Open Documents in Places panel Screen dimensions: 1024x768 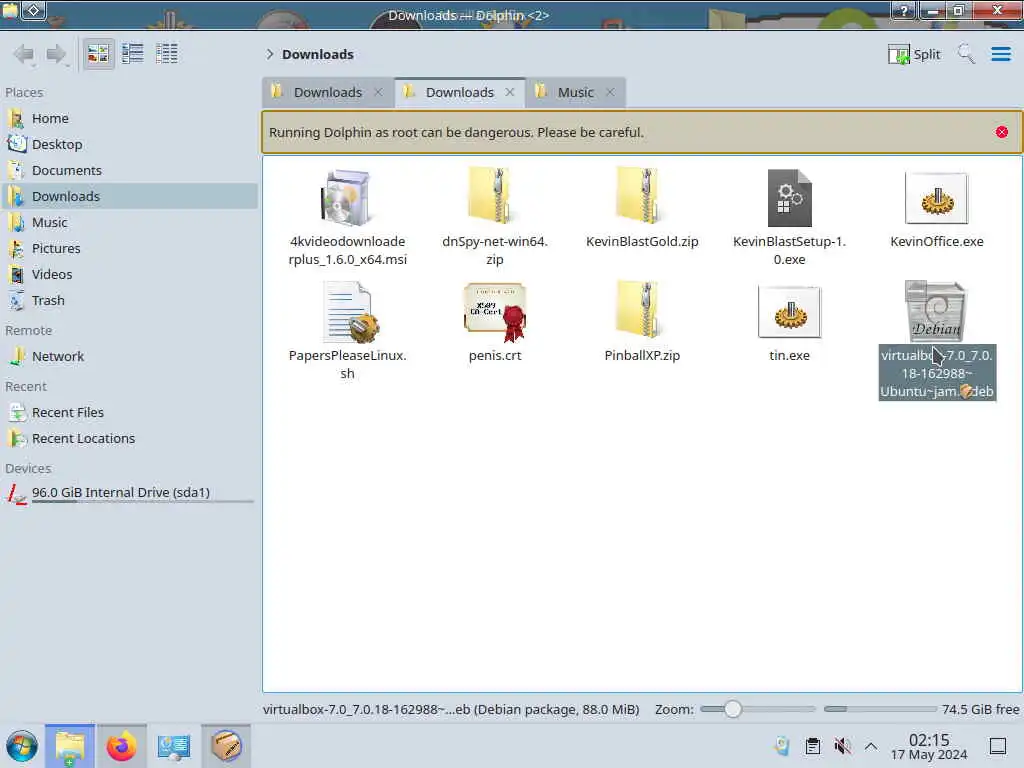tap(129, 170)
